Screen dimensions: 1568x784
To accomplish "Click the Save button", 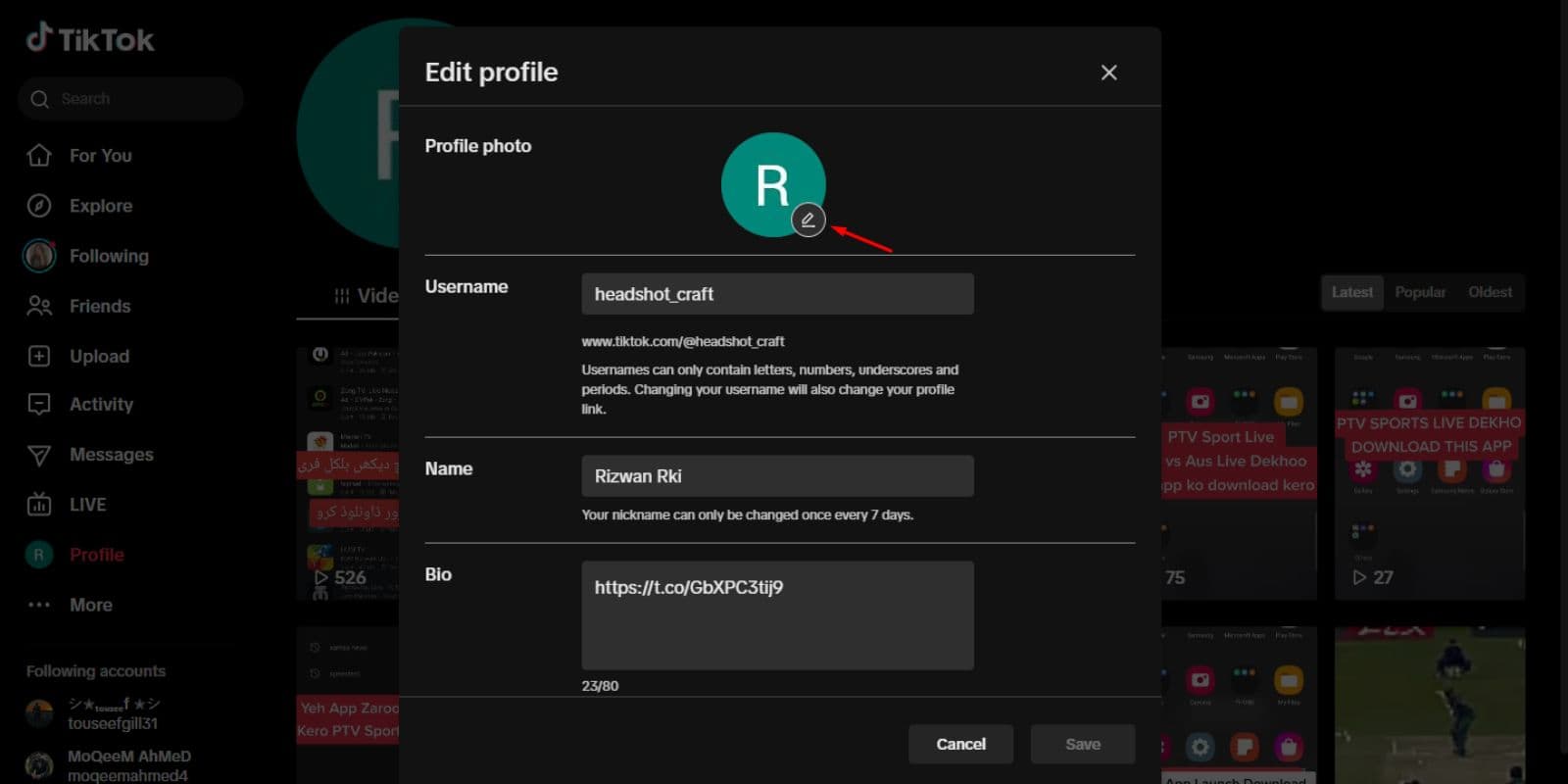I will pyautogui.click(x=1083, y=744).
